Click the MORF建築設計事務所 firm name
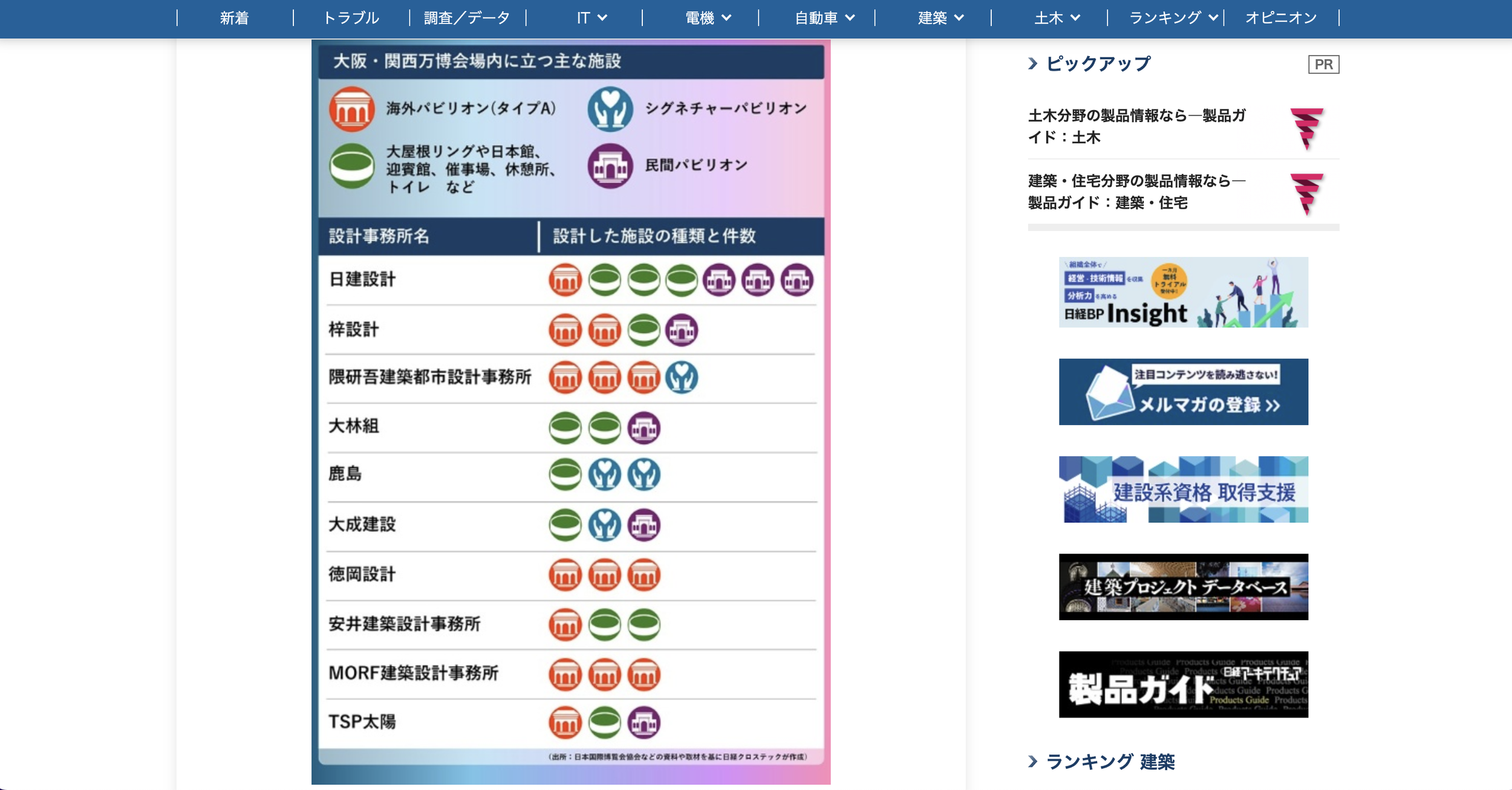1512x790 pixels. click(413, 673)
